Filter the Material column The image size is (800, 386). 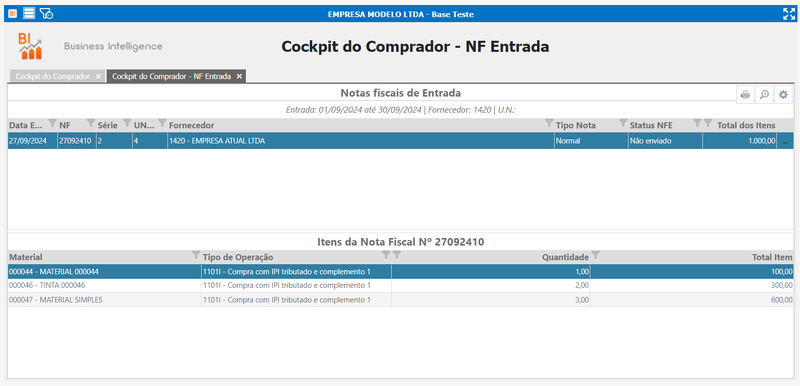(196, 255)
